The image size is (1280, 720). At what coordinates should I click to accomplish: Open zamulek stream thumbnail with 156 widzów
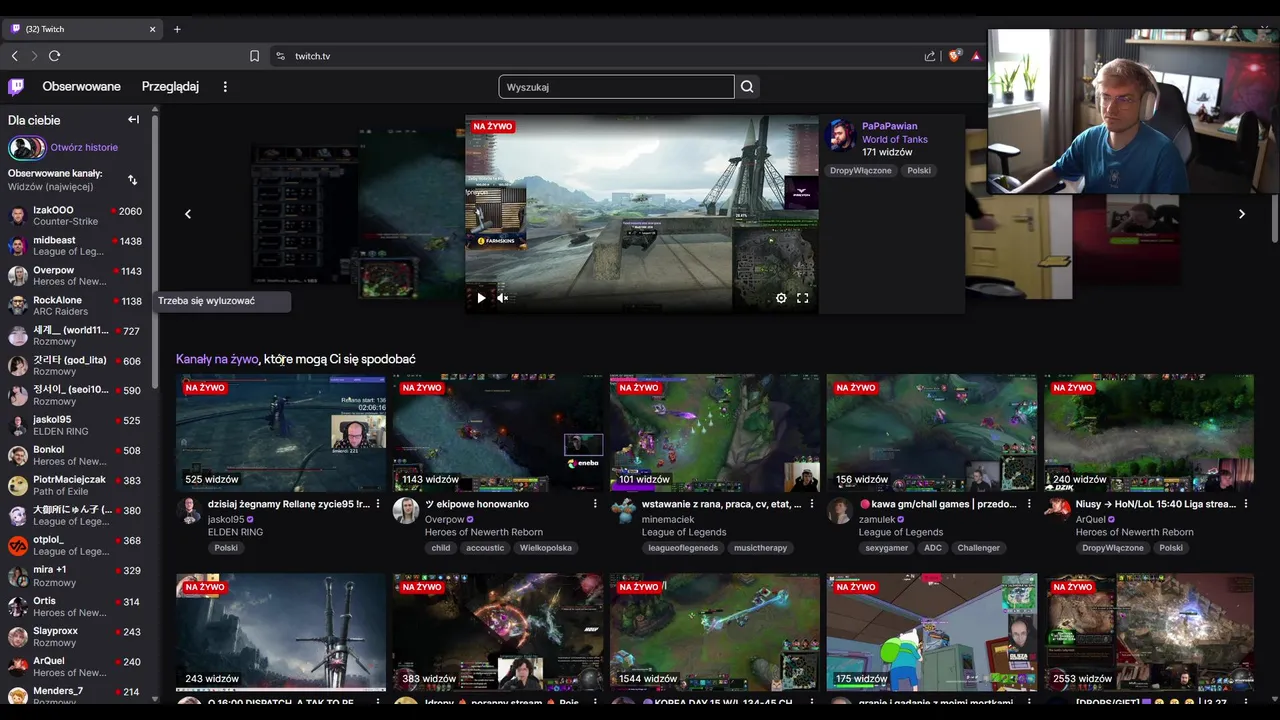tap(932, 433)
